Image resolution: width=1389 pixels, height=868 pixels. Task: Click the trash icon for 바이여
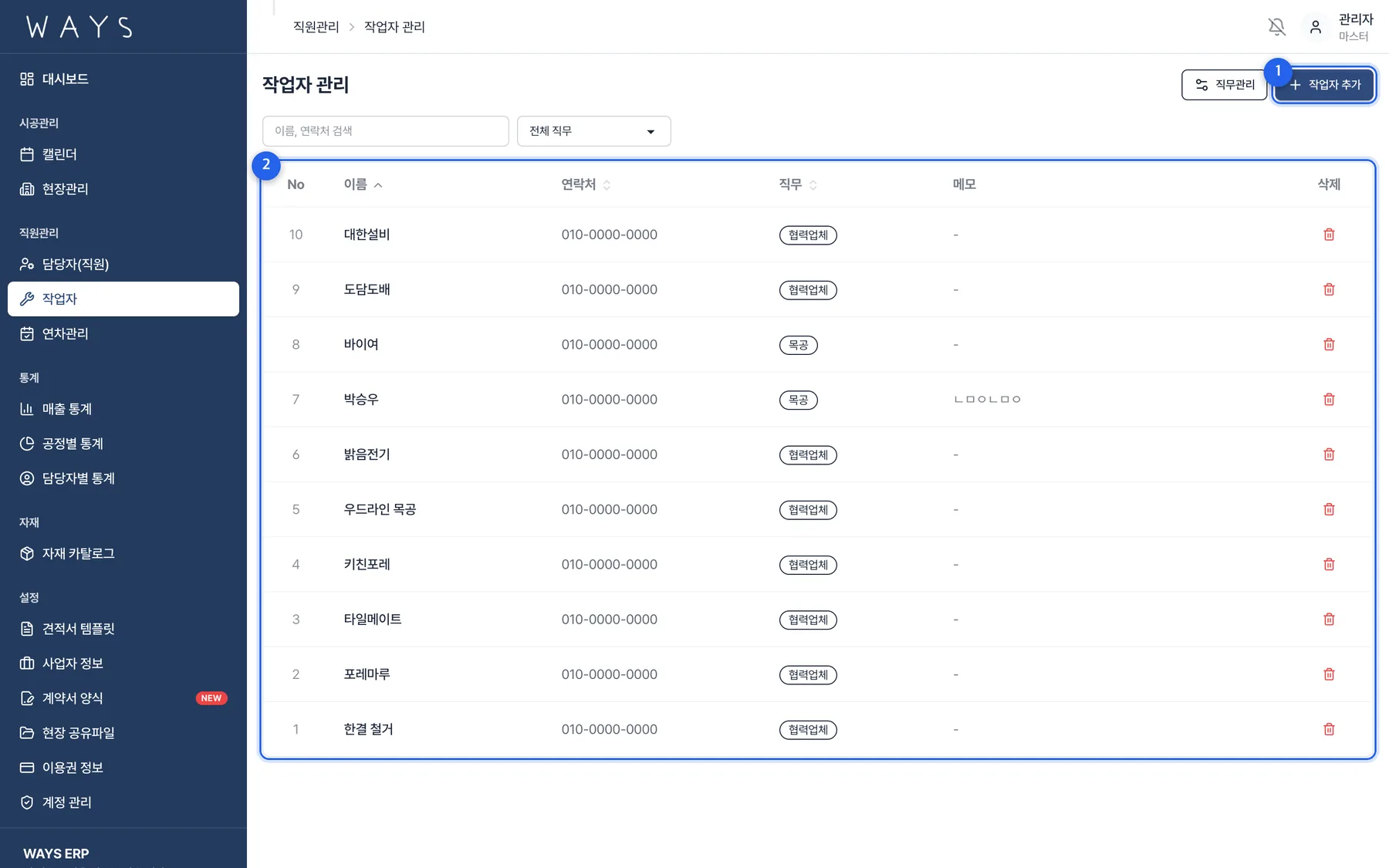point(1329,344)
